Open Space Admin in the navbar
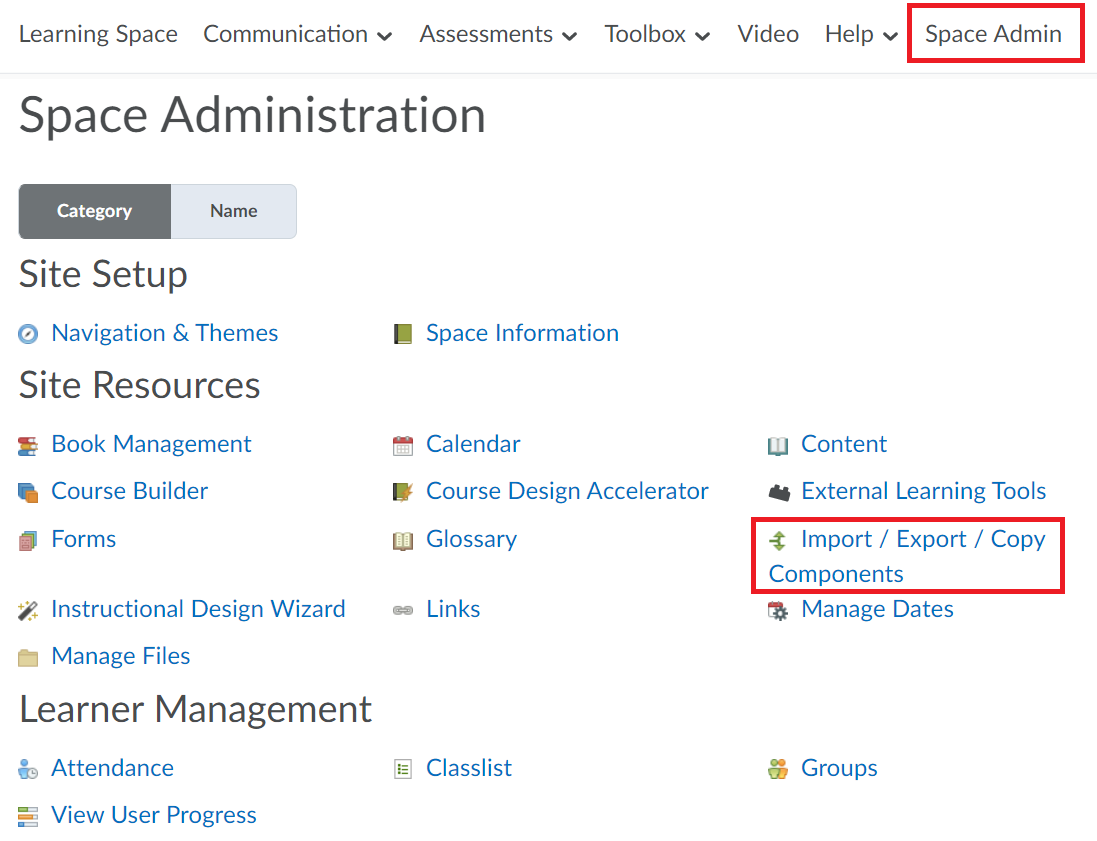The height and width of the screenshot is (841, 1097). (993, 34)
